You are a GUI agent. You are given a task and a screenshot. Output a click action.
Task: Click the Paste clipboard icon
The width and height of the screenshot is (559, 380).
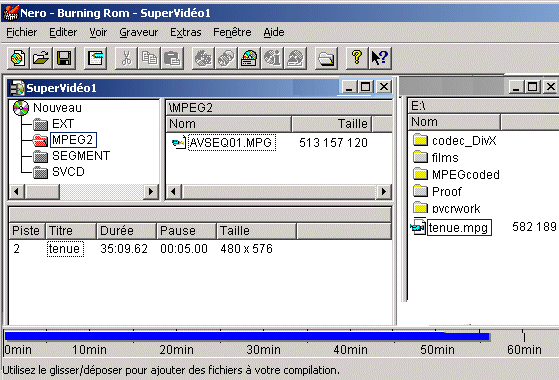173,58
